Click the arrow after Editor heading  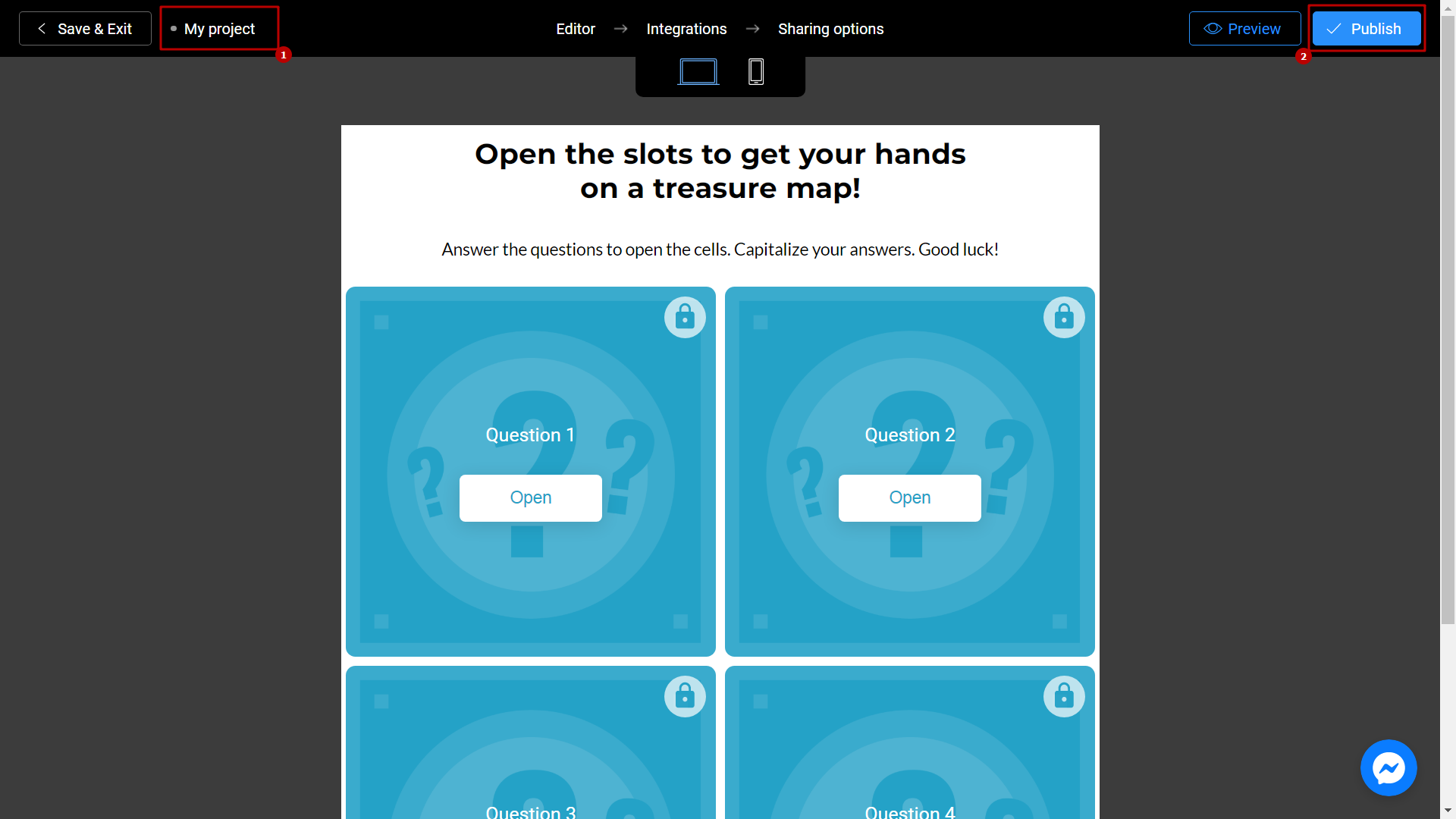pyautogui.click(x=622, y=29)
